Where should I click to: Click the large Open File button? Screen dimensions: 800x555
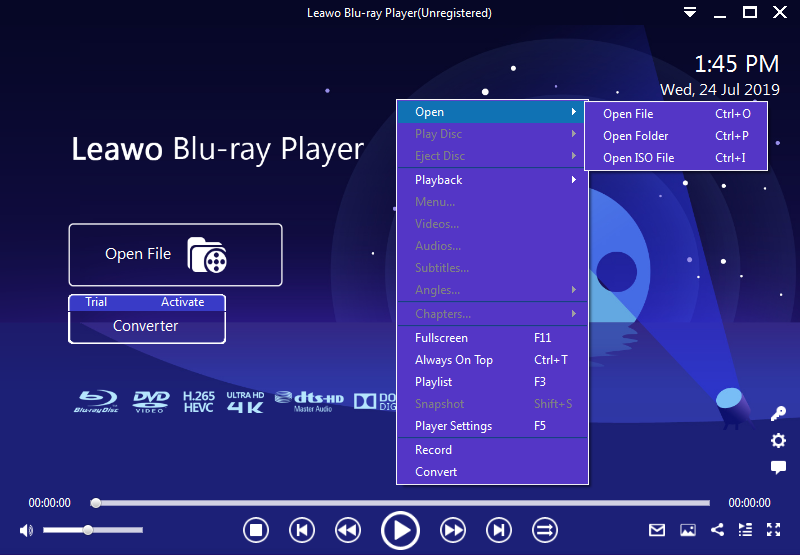click(x=176, y=255)
